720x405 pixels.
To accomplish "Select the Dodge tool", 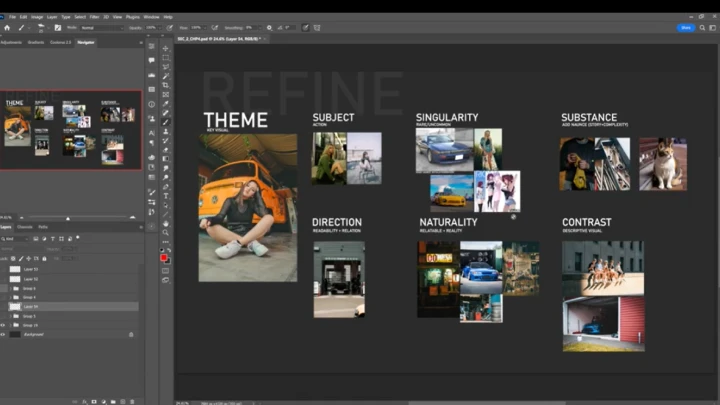I will tap(166, 178).
